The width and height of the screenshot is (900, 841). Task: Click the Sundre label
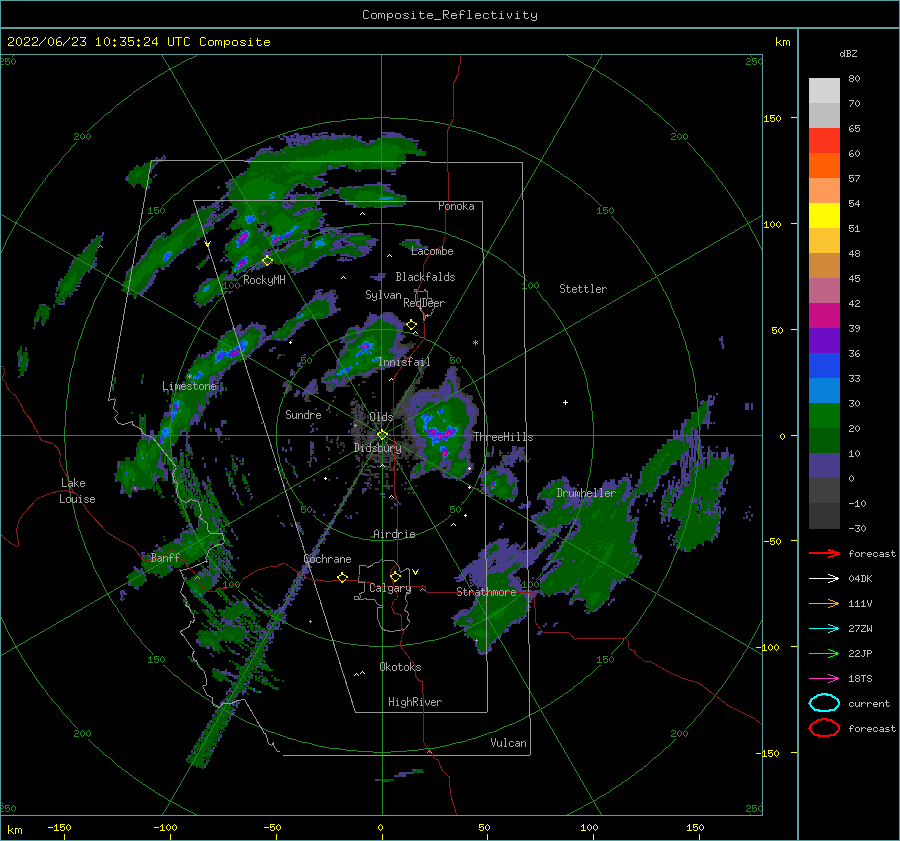(x=303, y=414)
